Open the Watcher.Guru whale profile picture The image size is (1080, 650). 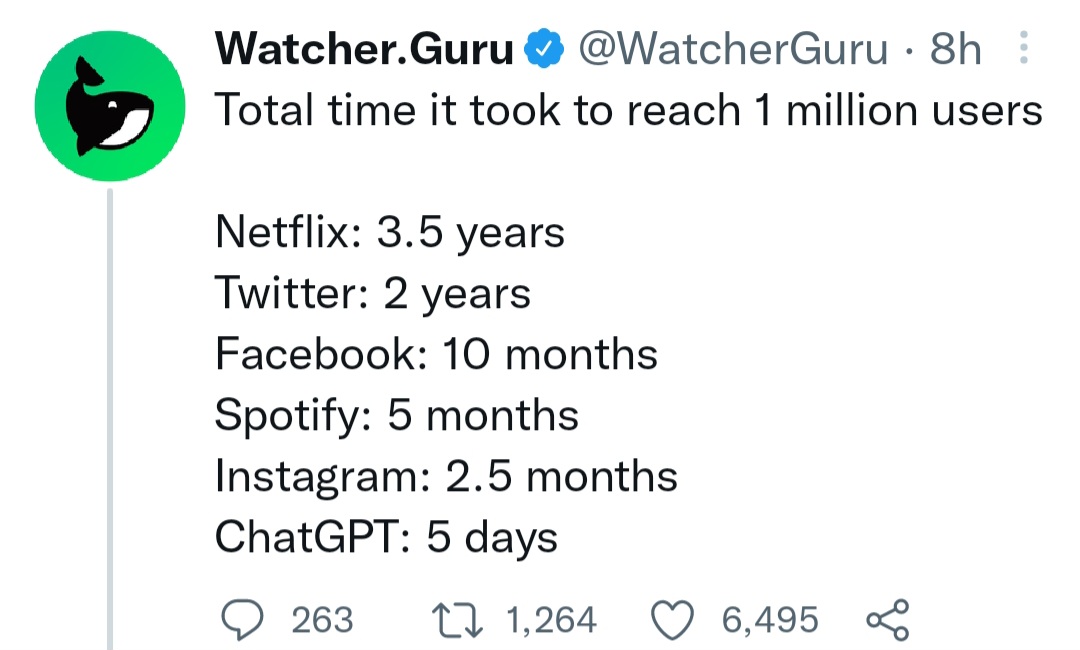[109, 105]
